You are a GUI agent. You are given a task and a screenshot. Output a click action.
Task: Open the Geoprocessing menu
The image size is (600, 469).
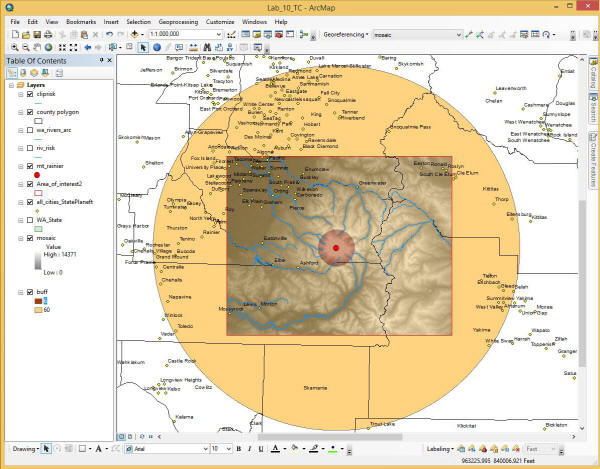[x=178, y=22]
